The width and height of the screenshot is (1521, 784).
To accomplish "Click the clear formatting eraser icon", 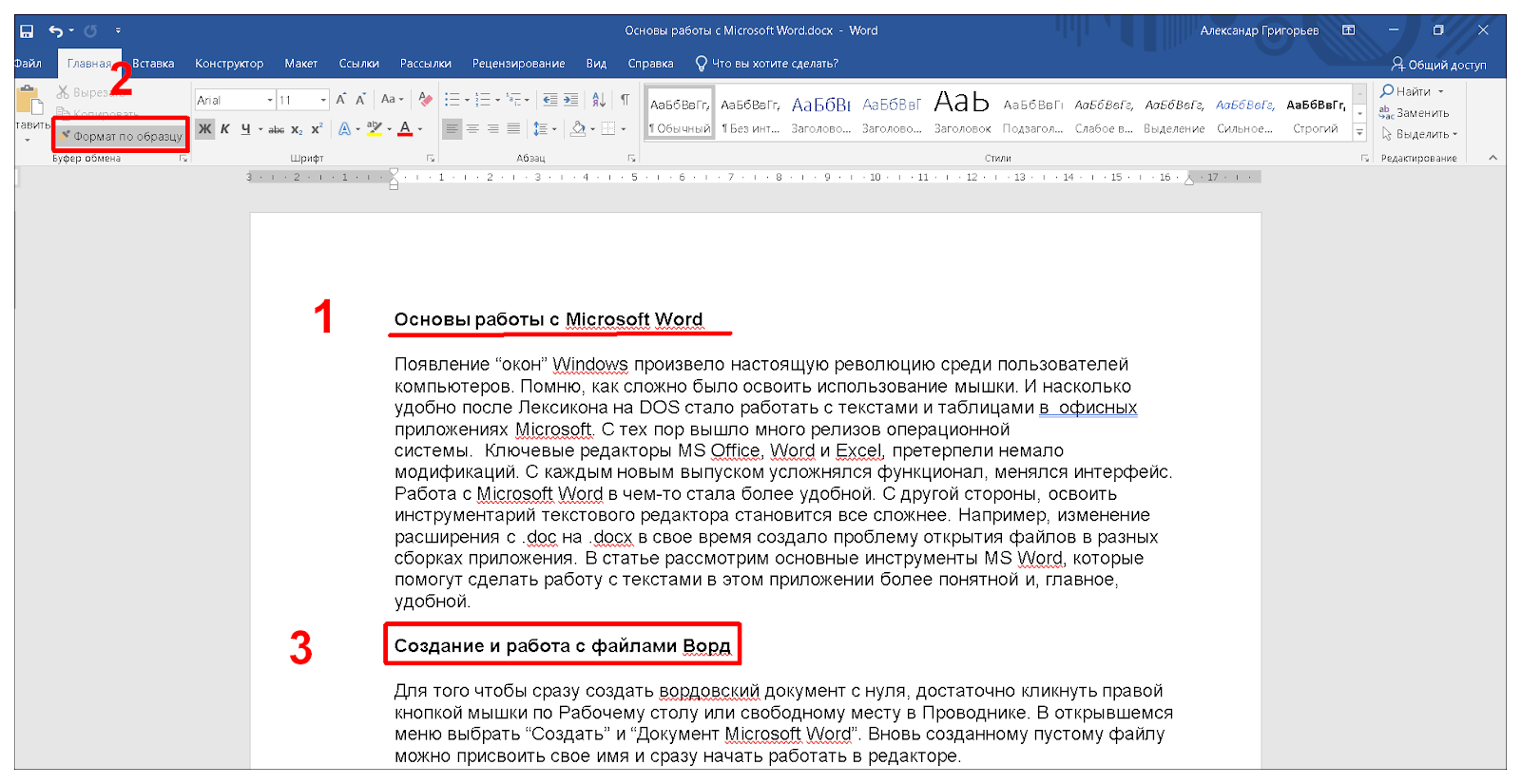I will [425, 100].
